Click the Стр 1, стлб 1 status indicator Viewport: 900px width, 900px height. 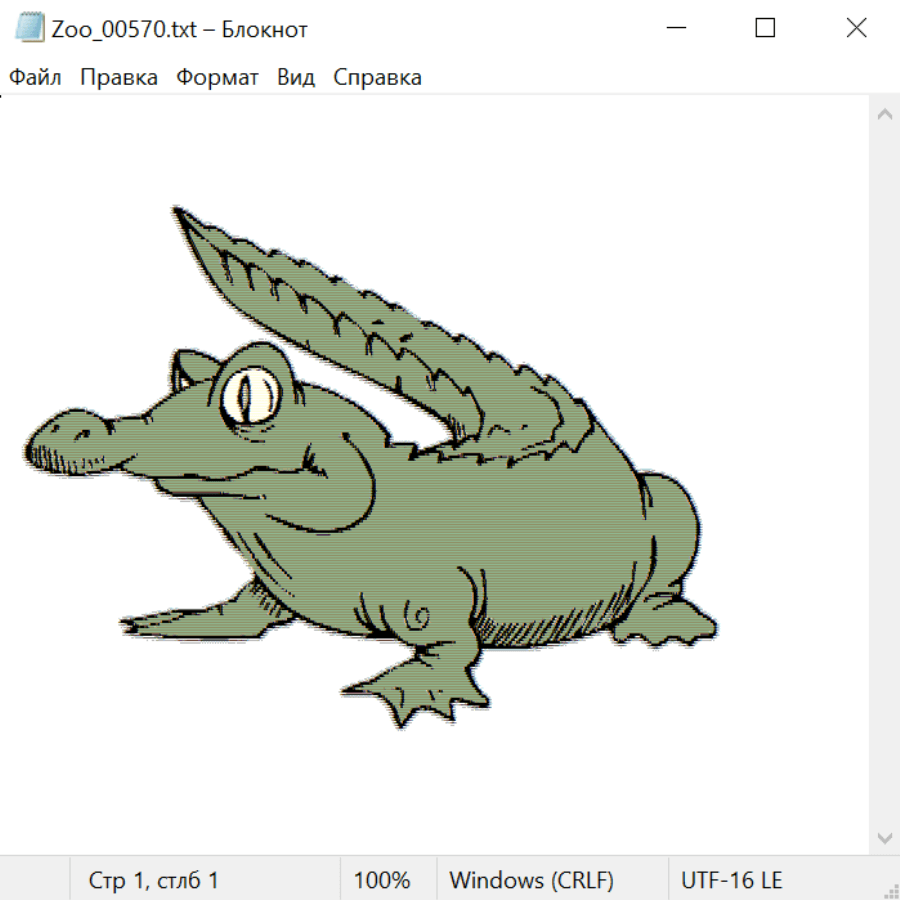click(153, 880)
